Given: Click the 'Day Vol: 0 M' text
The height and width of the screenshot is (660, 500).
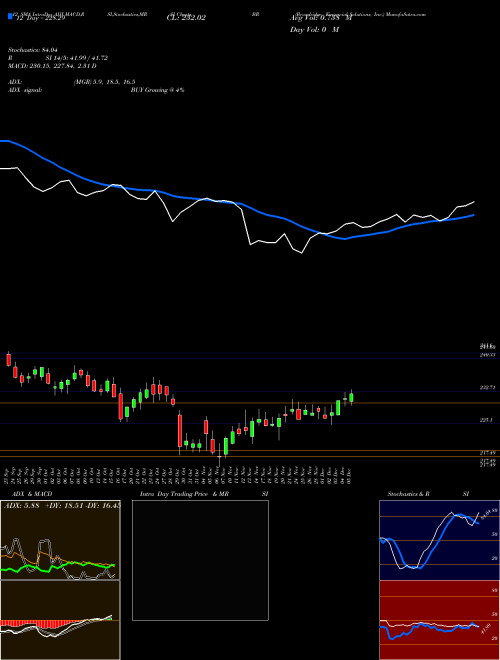Looking at the screenshot, I should [314, 30].
